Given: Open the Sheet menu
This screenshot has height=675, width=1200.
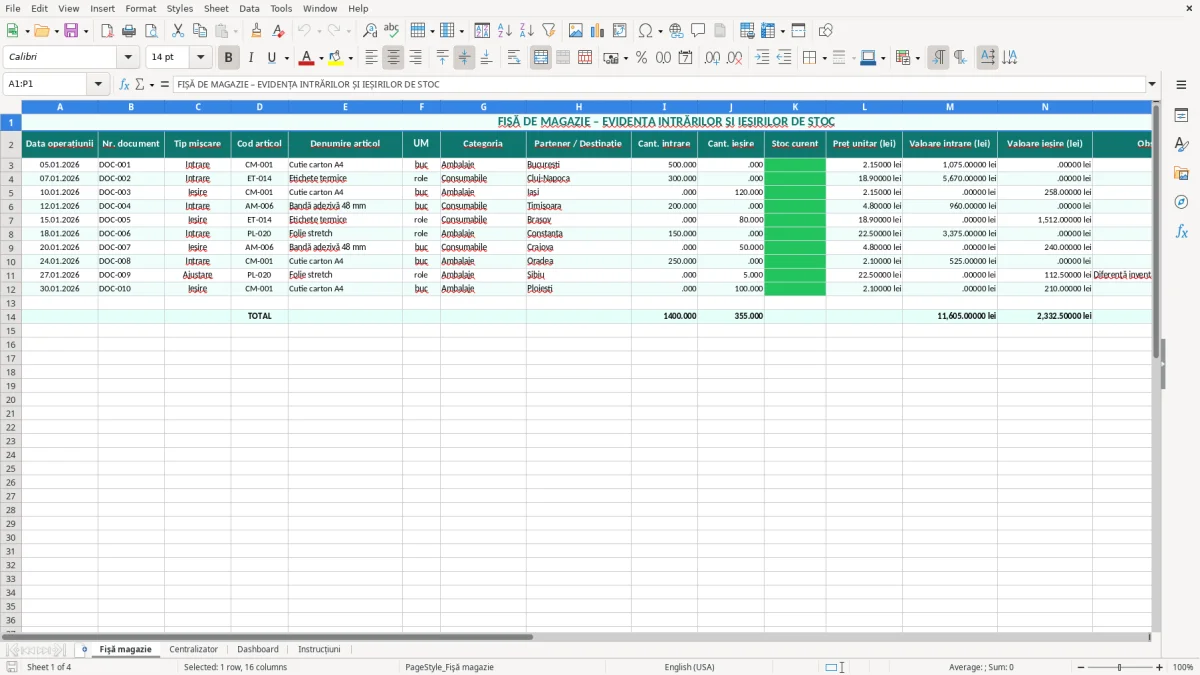Looking at the screenshot, I should pos(216,8).
